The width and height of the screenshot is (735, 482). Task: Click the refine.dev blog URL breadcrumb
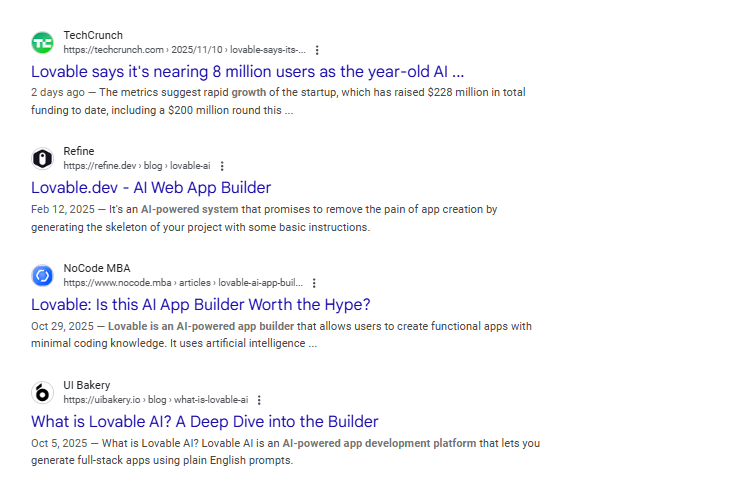[x=137, y=166]
